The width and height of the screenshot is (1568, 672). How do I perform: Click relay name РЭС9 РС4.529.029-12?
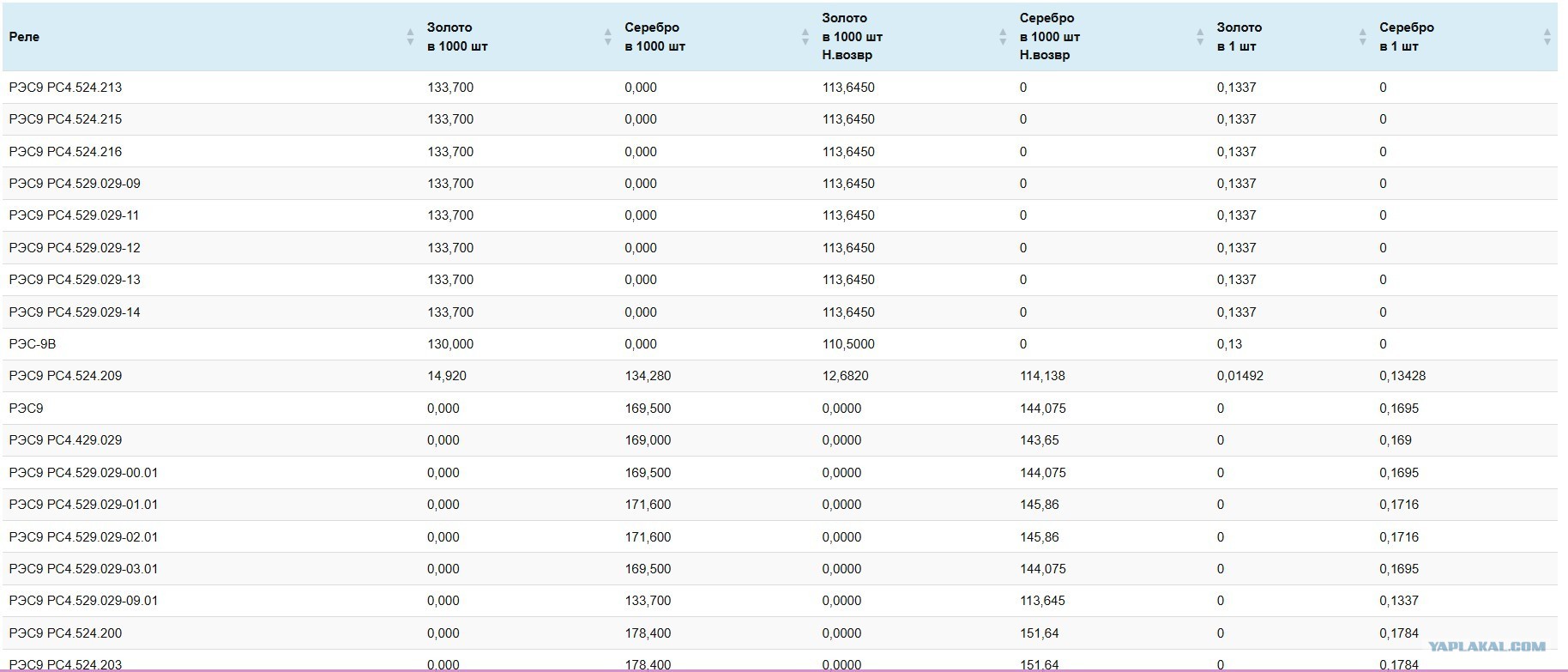coord(75,248)
